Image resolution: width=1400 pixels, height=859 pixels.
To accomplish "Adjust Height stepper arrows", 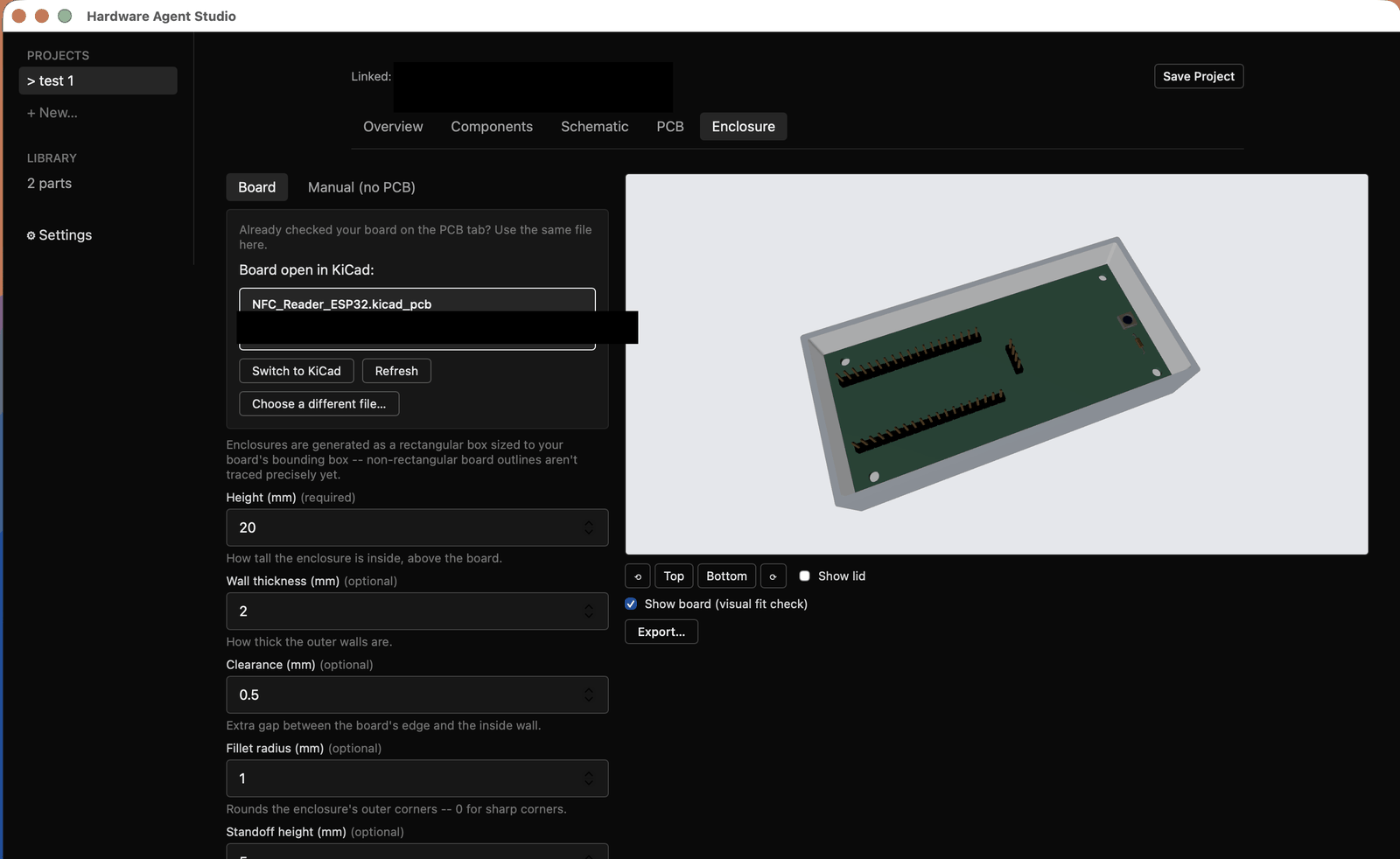I will (589, 527).
